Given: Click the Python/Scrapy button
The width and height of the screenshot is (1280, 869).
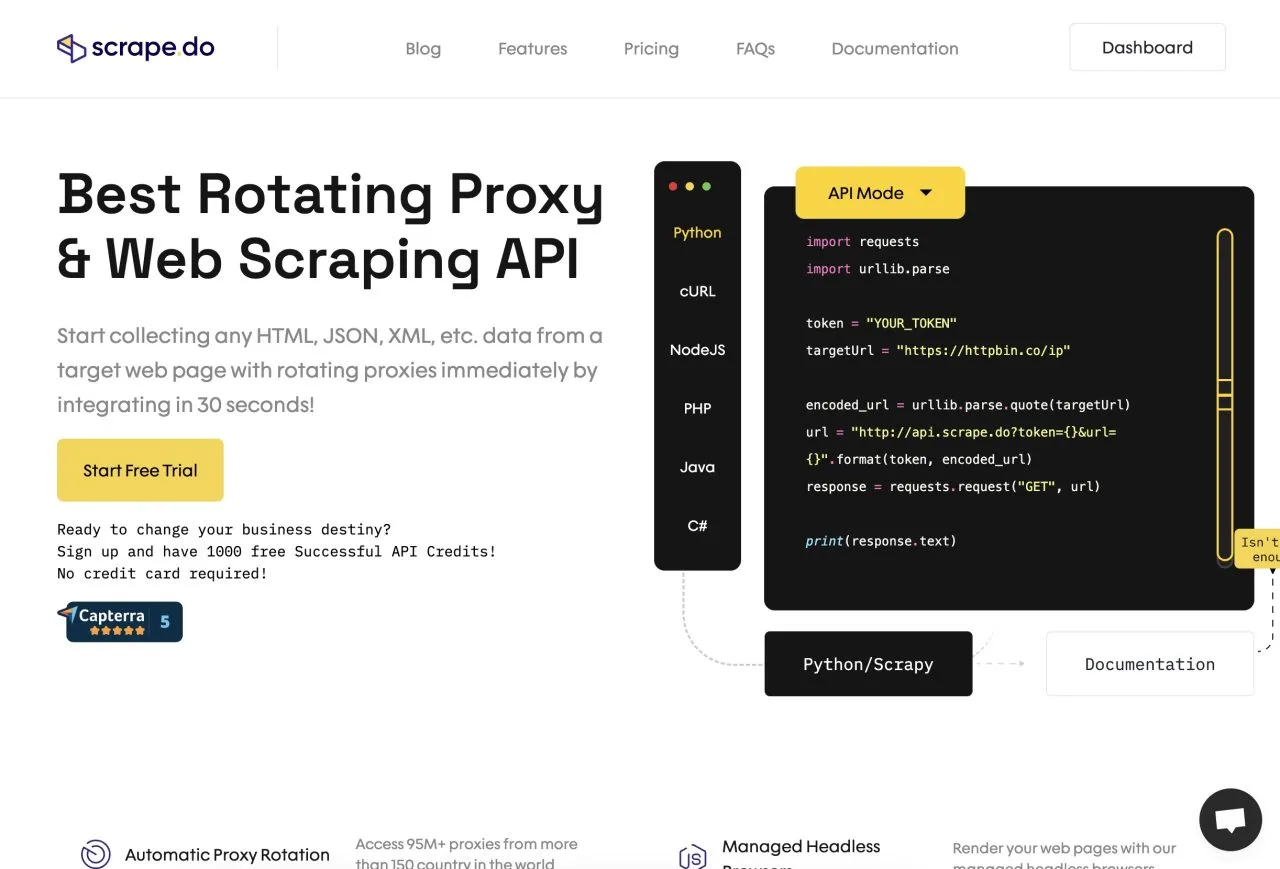Looking at the screenshot, I should 868,664.
